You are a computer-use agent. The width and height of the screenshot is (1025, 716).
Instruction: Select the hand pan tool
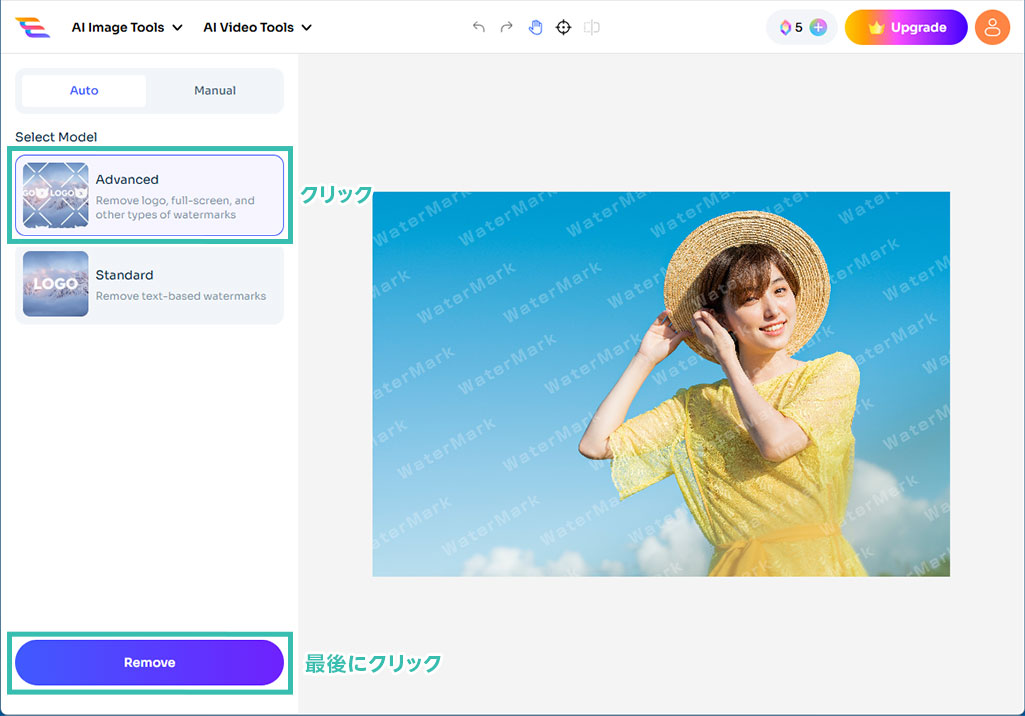[535, 27]
